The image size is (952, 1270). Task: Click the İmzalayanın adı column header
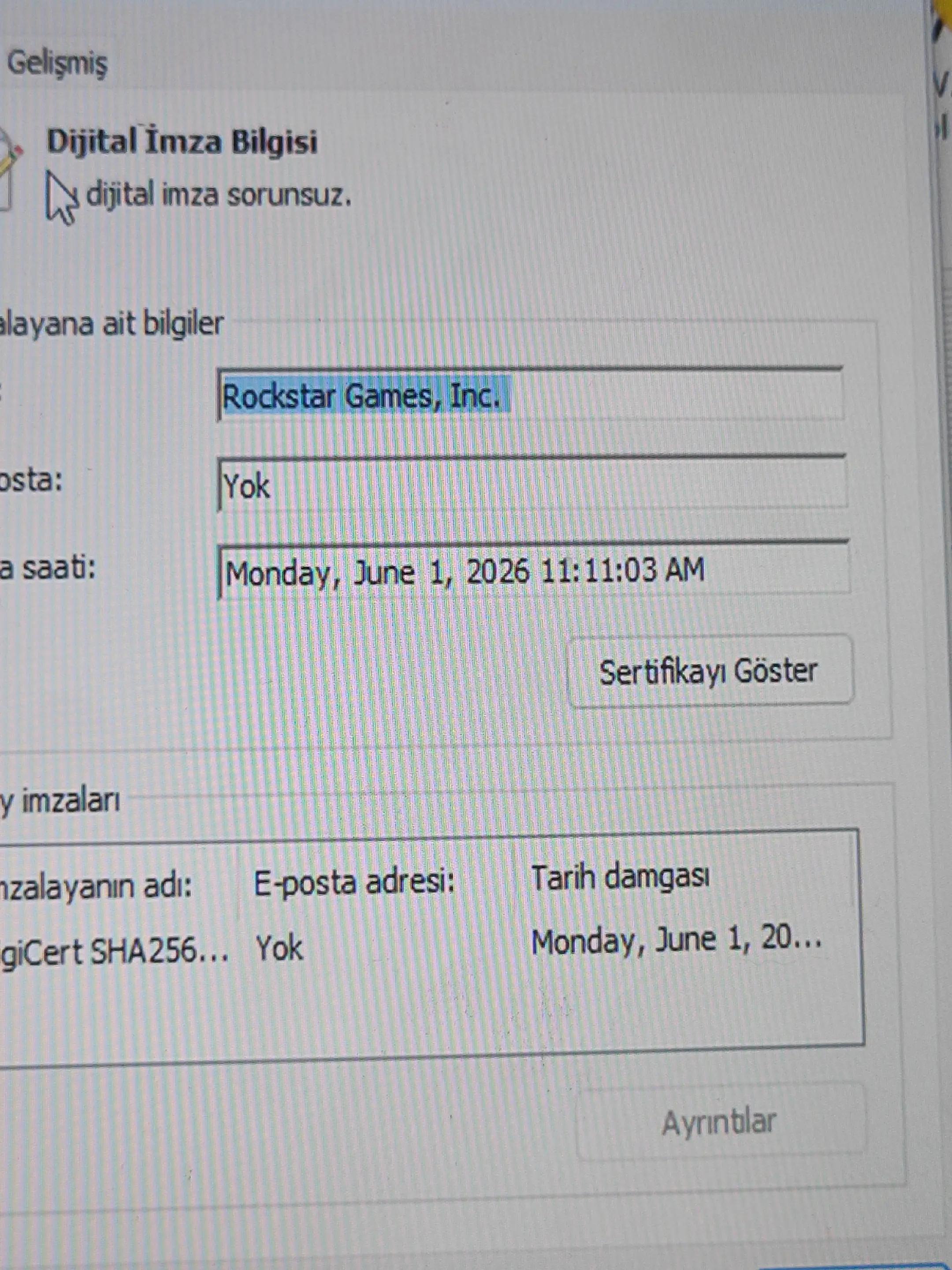click(x=96, y=886)
